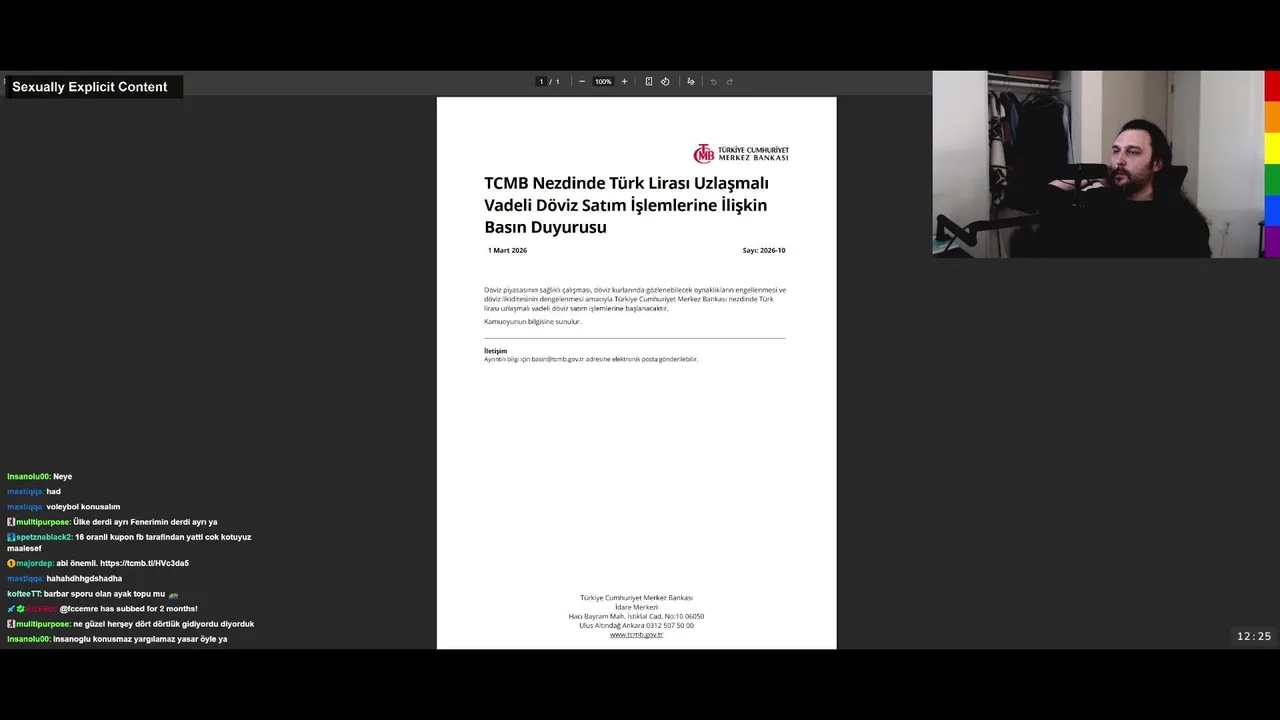This screenshot has height=720, width=1280.
Task: Select the page number field
Action: click(x=541, y=82)
